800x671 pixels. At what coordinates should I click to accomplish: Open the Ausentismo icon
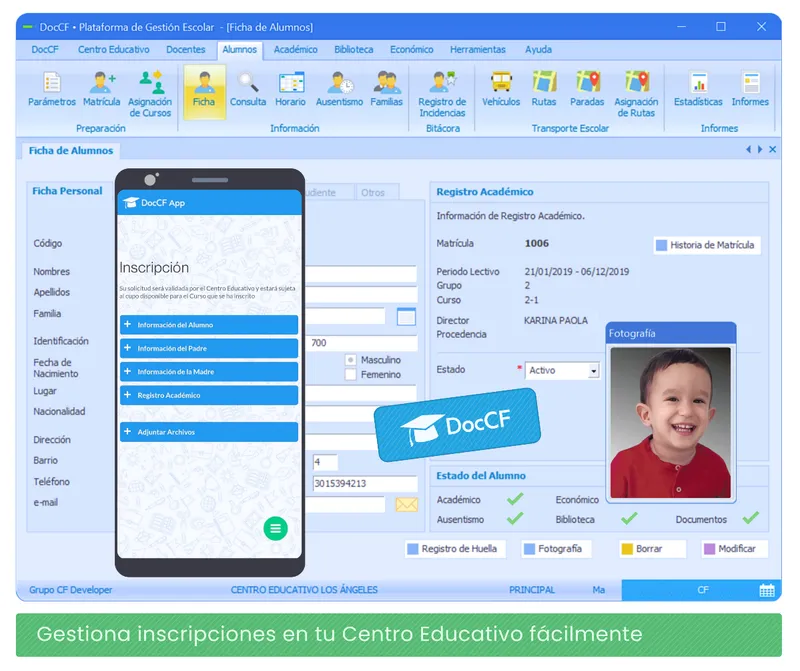pyautogui.click(x=339, y=89)
